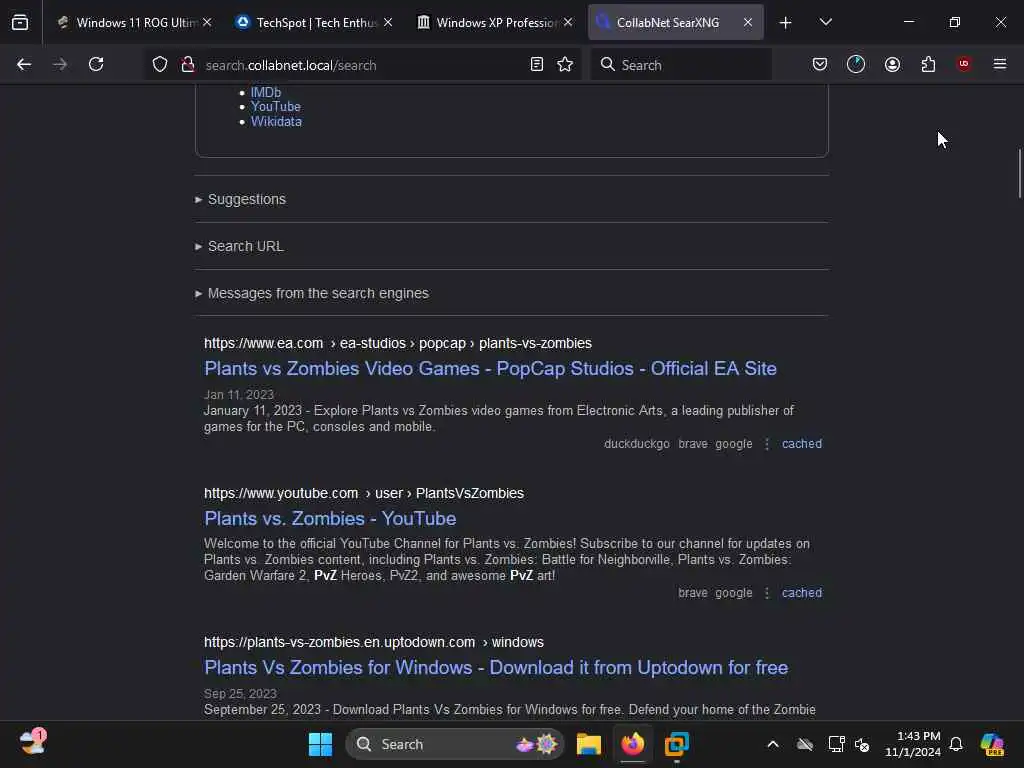
Task: Open muted volume tray icon
Action: pos(862,744)
